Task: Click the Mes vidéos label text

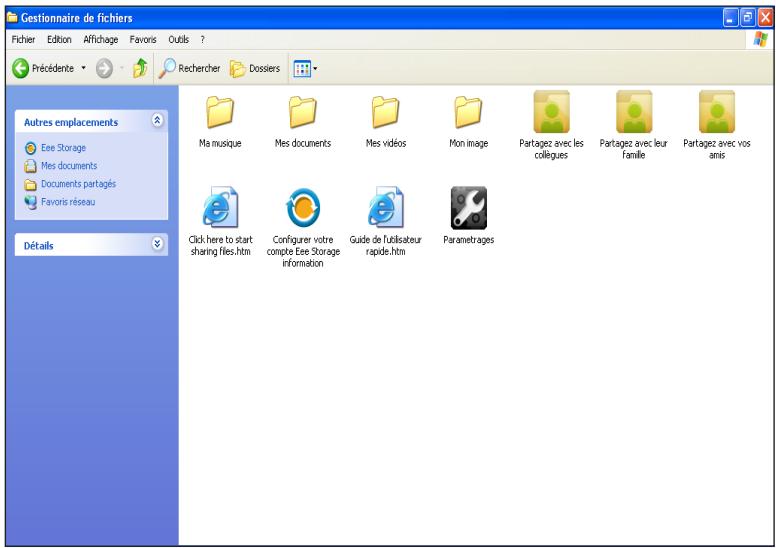Action: (x=386, y=143)
